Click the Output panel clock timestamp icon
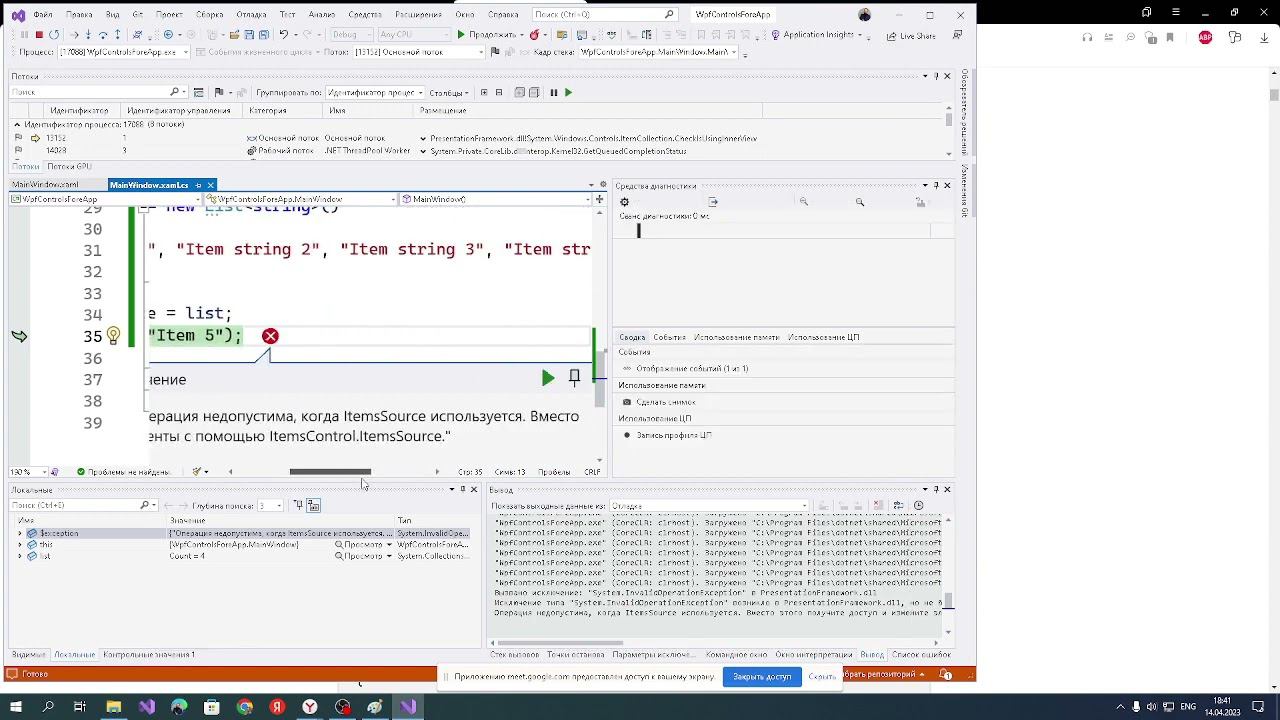Screen dimensions: 1280x720 (x=919, y=506)
